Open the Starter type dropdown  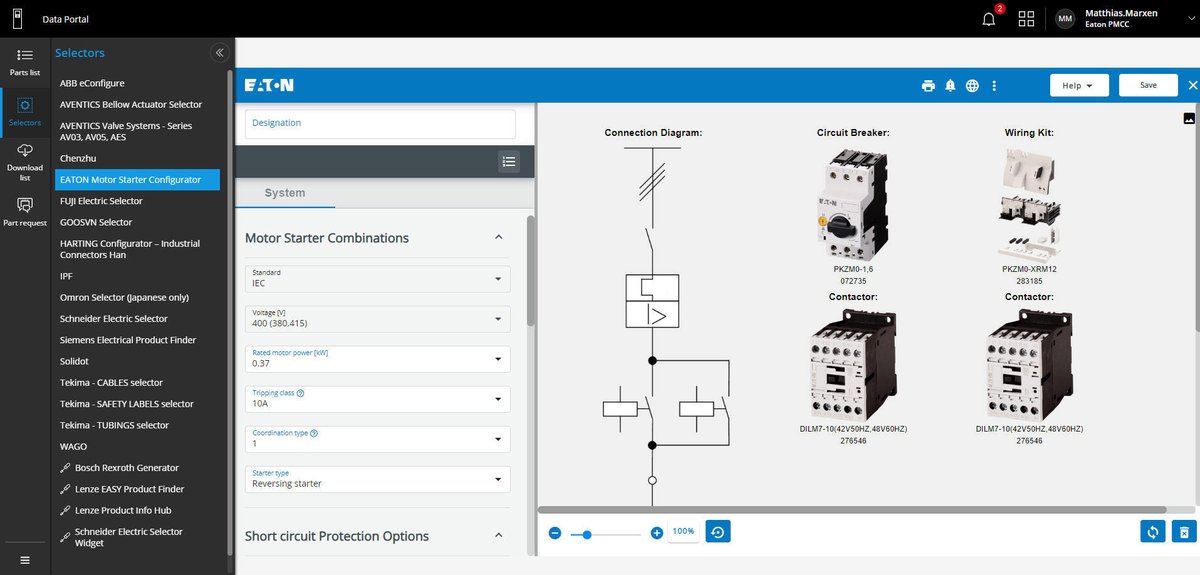pyautogui.click(x=378, y=479)
